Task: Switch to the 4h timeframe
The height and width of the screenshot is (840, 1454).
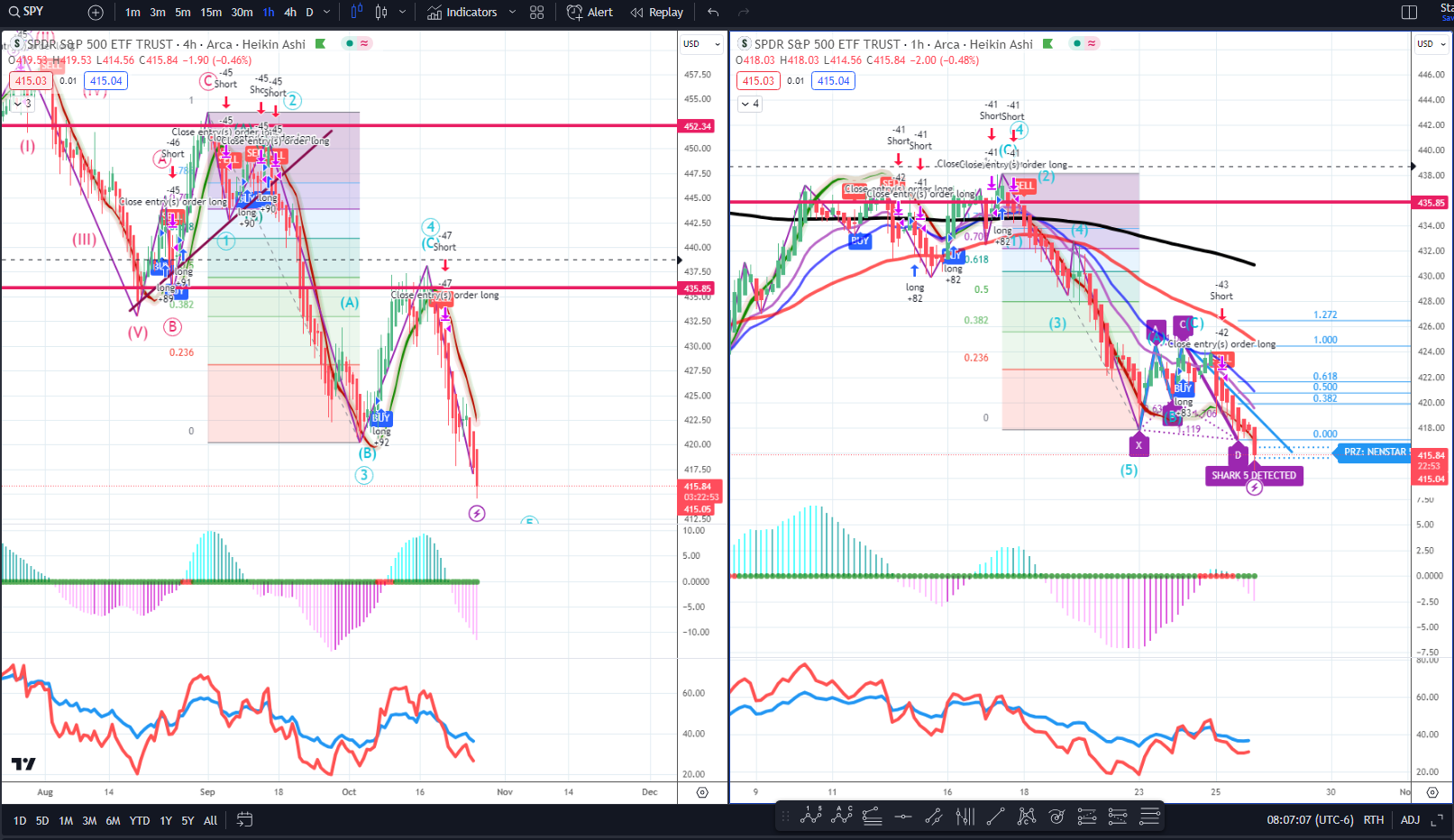Action: (290, 13)
